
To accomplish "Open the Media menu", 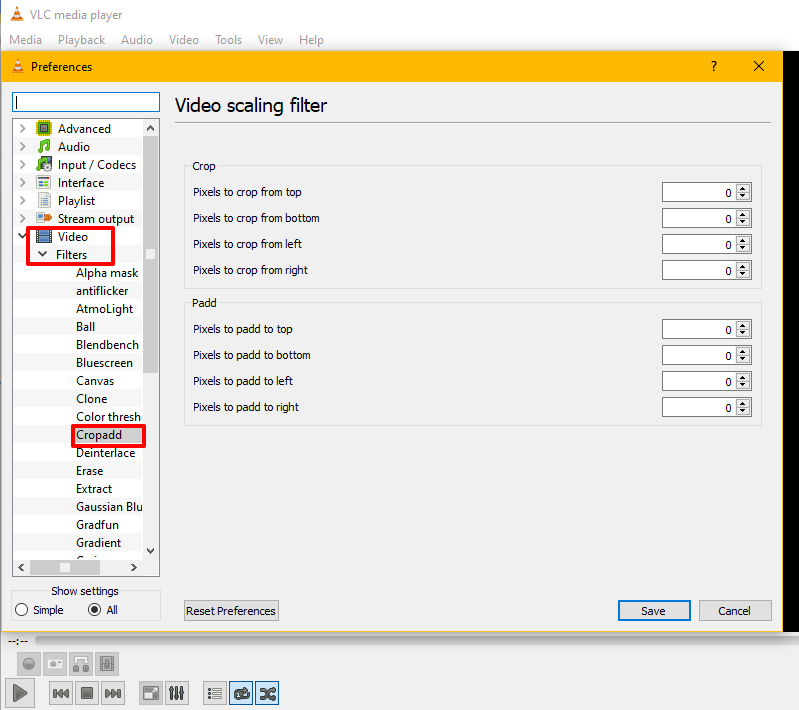I will [25, 40].
